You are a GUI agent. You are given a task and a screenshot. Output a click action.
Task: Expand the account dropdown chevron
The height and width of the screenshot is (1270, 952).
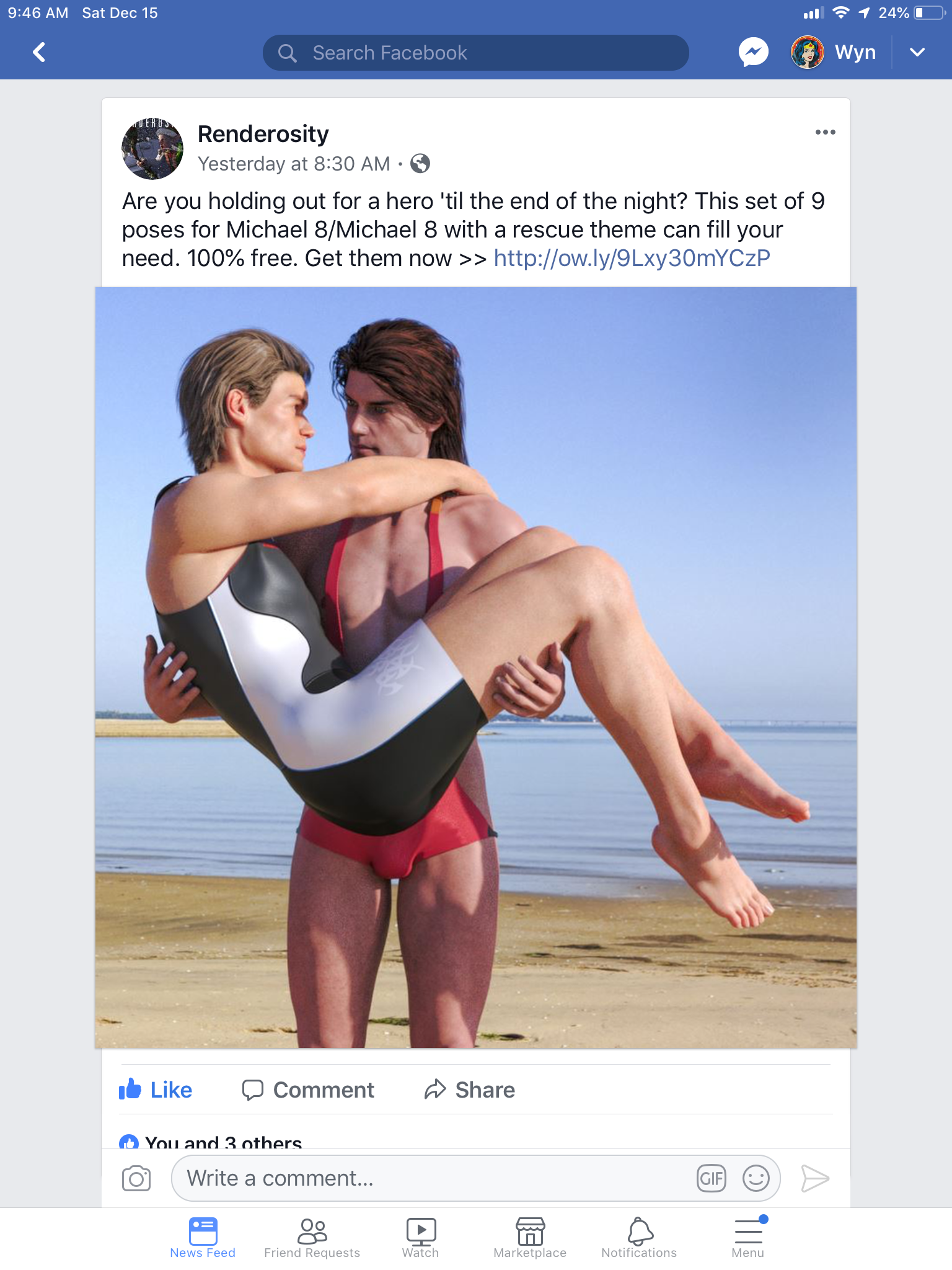click(x=917, y=53)
